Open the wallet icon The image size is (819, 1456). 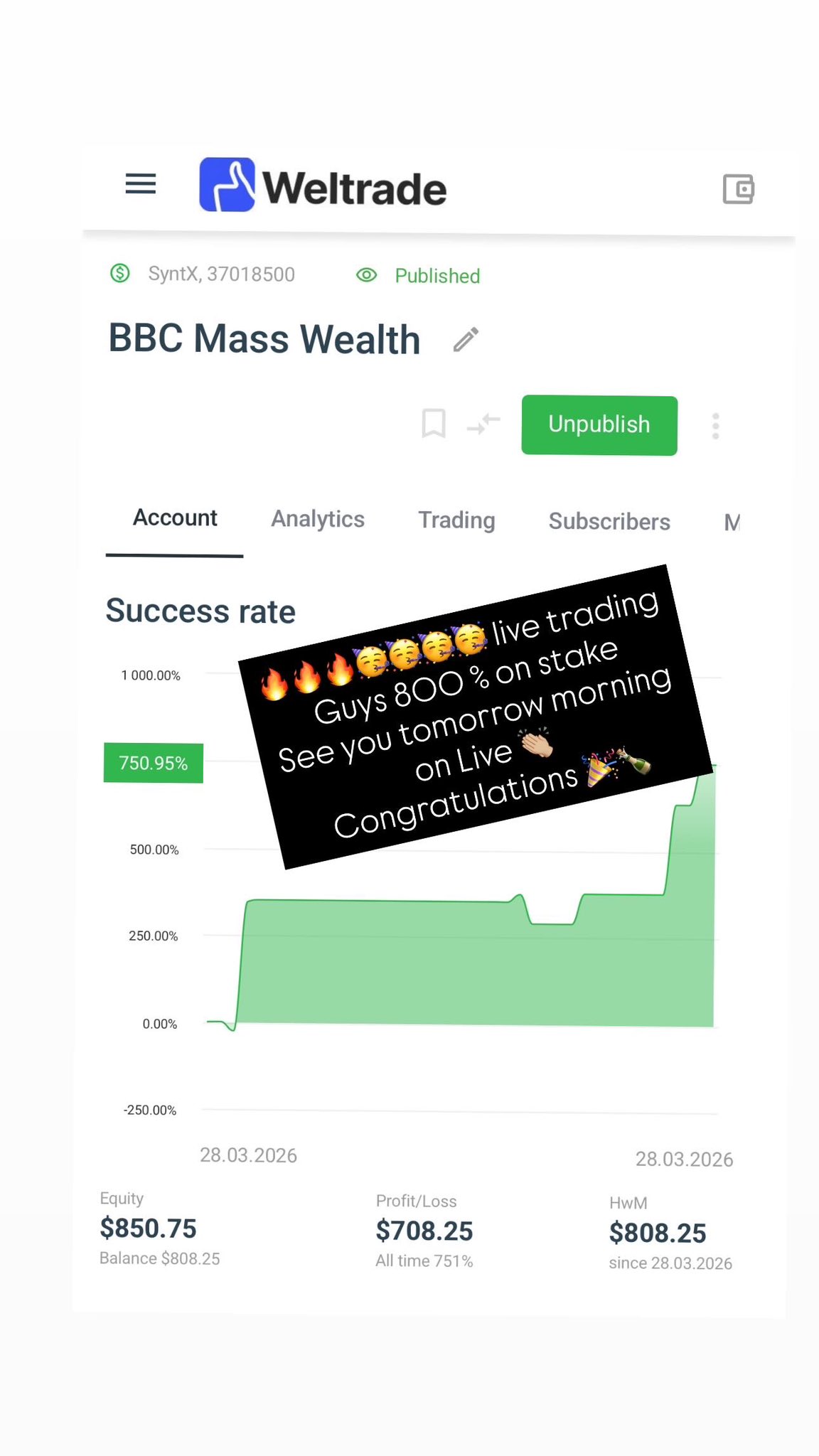738,189
